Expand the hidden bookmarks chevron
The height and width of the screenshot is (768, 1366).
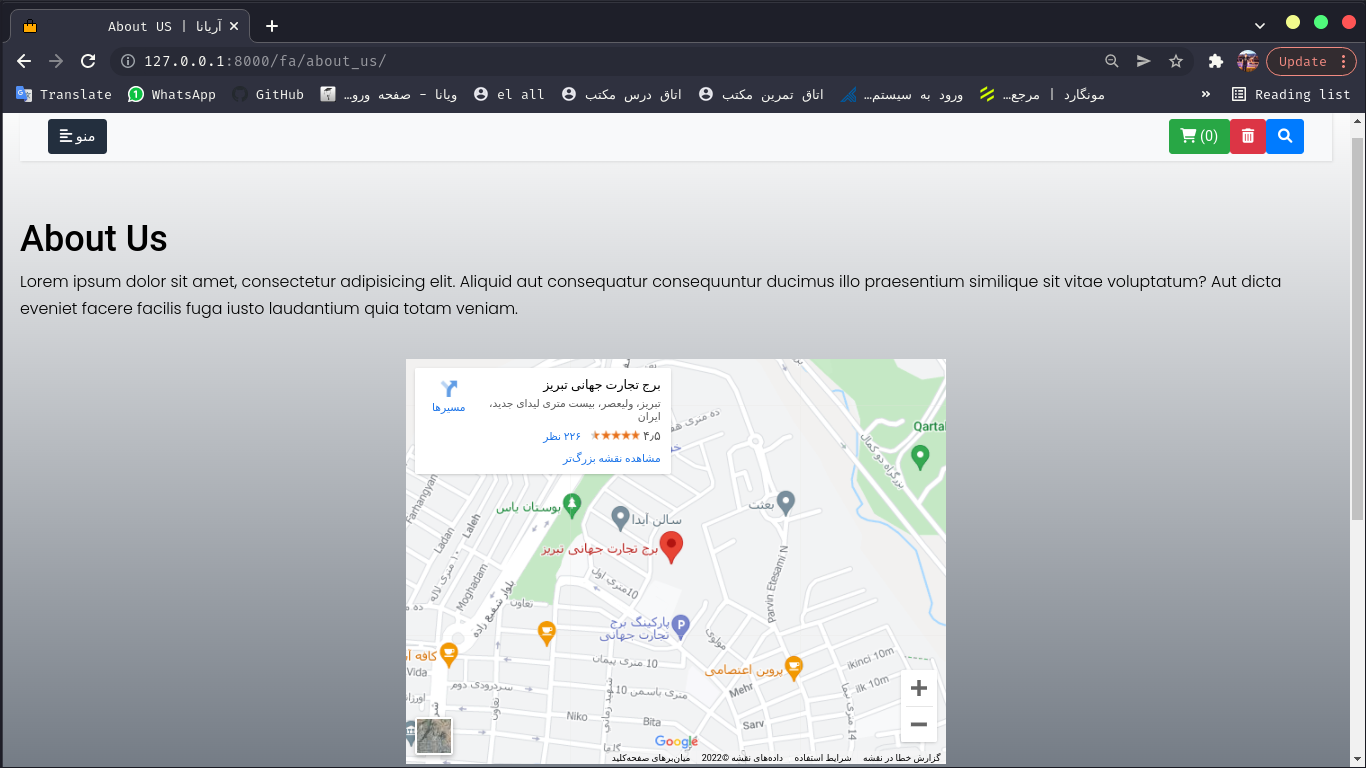1206,94
